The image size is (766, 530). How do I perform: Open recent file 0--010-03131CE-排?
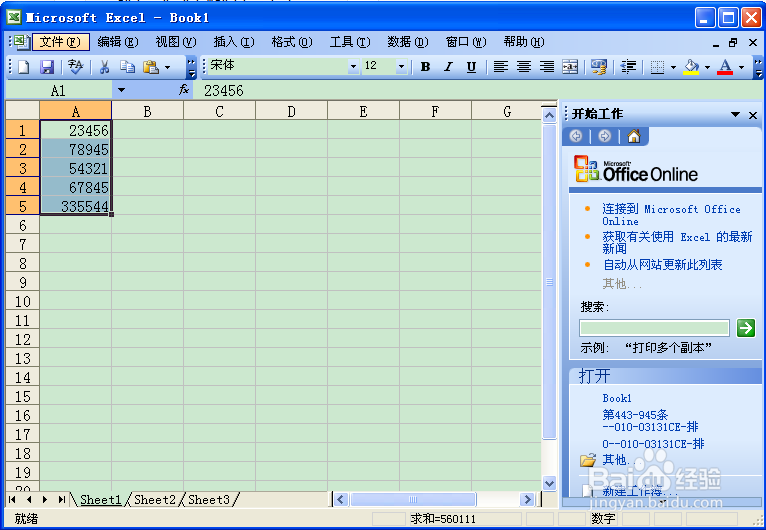653,444
